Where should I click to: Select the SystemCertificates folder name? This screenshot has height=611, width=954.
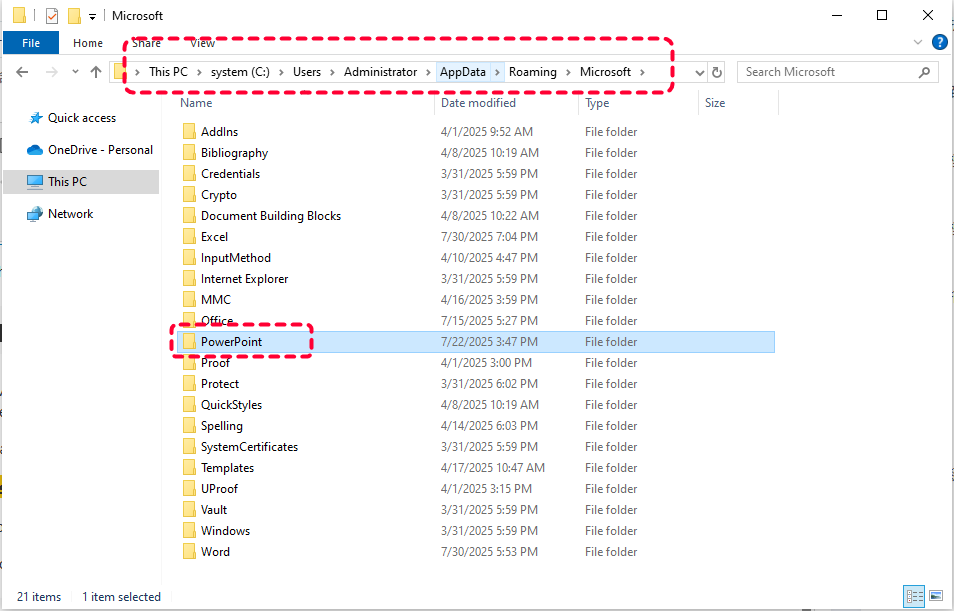tap(249, 447)
